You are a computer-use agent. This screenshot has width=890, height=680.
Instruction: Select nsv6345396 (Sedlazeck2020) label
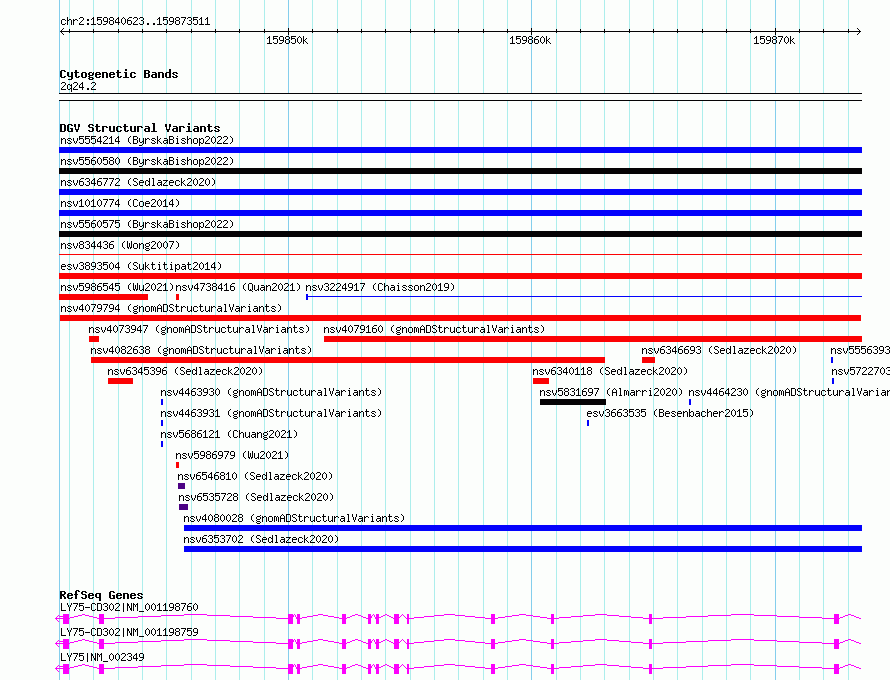(x=185, y=371)
